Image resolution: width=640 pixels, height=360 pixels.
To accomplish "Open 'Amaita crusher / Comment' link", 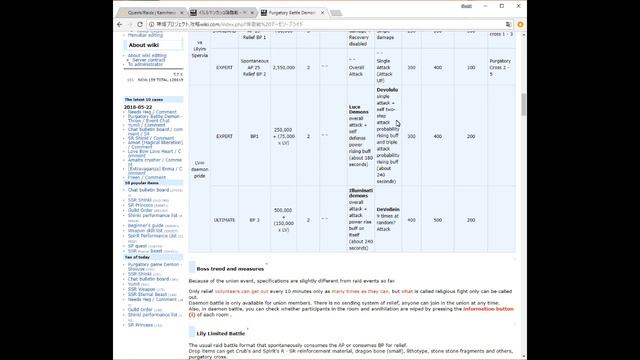I will [x=155, y=162].
